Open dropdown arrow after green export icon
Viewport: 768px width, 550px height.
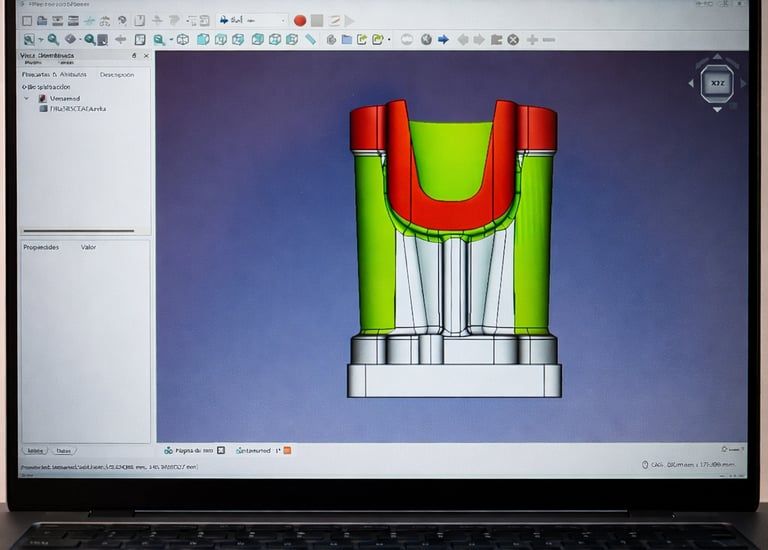[389, 40]
